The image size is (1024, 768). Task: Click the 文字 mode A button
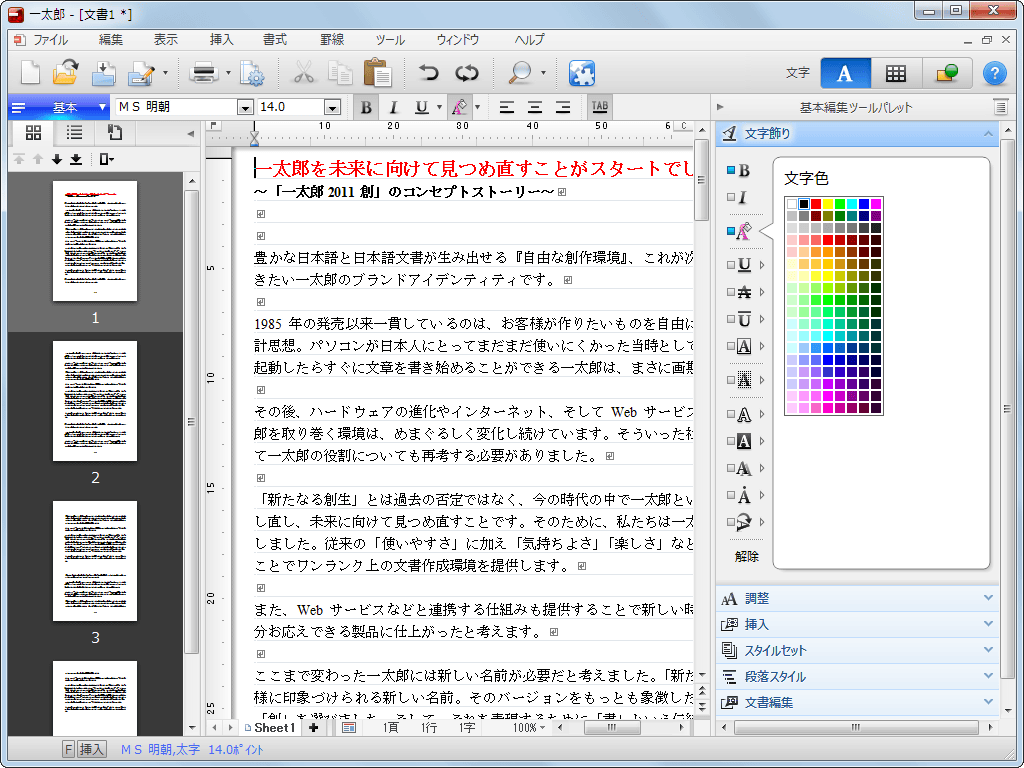[x=845, y=73]
